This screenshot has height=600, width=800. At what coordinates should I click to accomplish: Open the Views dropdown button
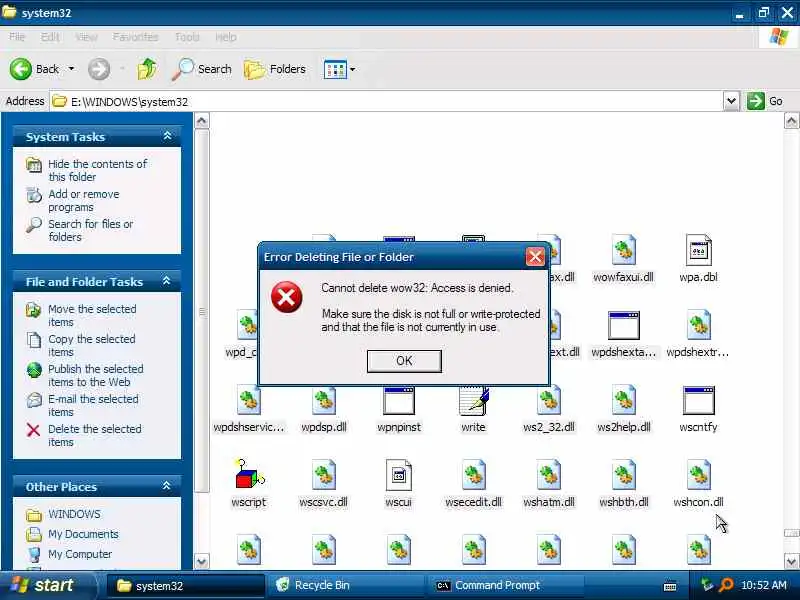[x=339, y=69]
